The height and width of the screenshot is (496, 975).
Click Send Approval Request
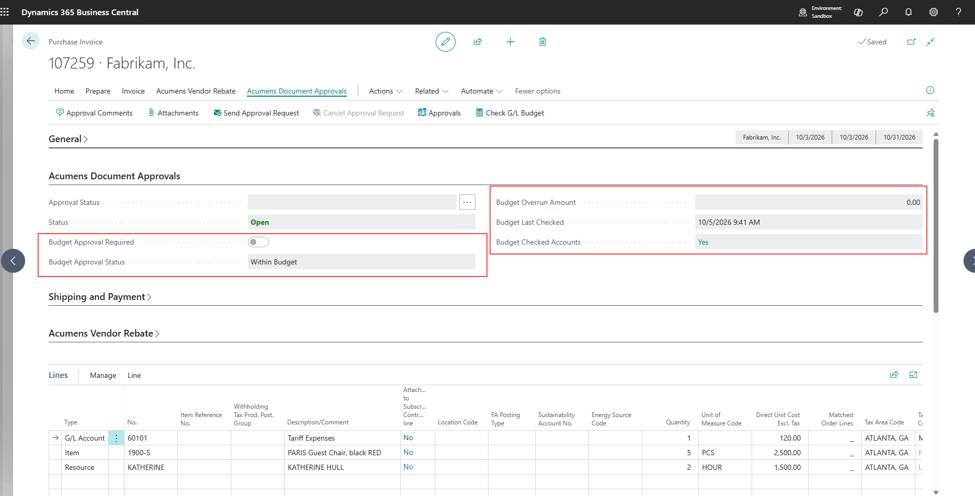point(256,113)
